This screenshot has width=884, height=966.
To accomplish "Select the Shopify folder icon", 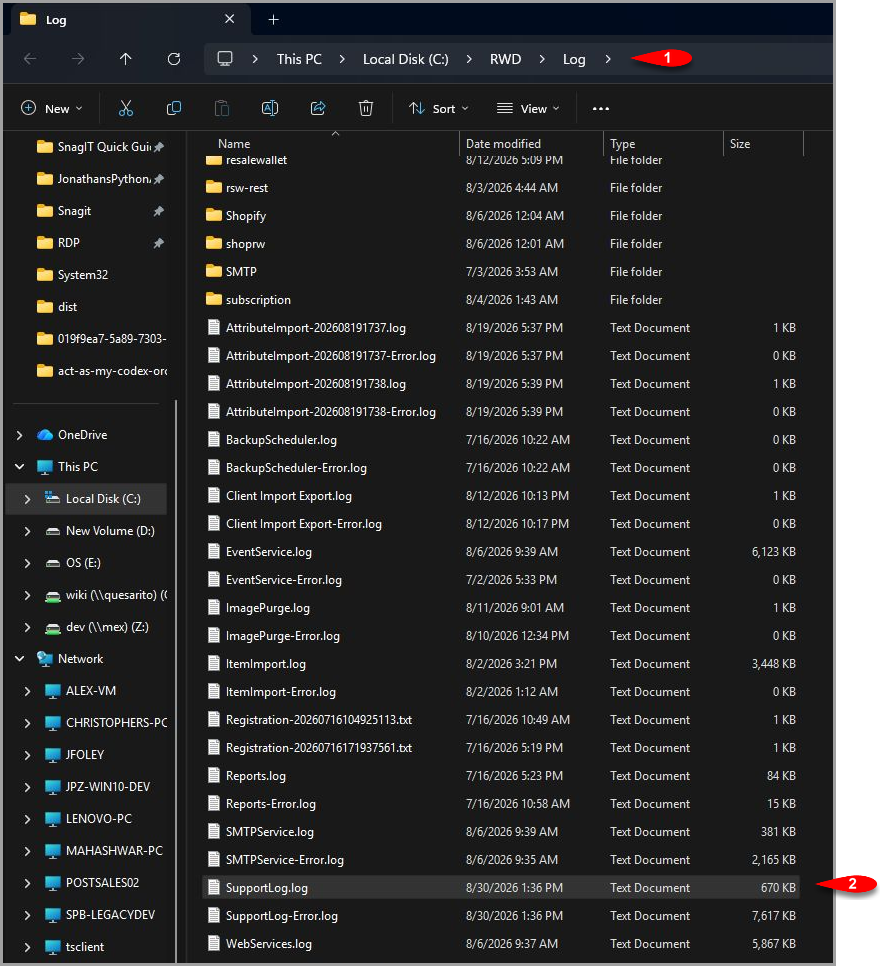I will coord(214,215).
